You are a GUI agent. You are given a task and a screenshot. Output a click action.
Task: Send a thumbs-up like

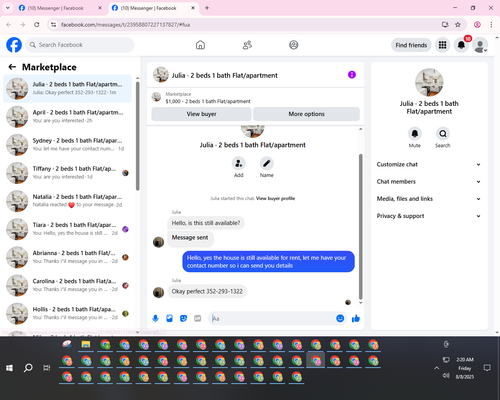pyautogui.click(x=356, y=318)
